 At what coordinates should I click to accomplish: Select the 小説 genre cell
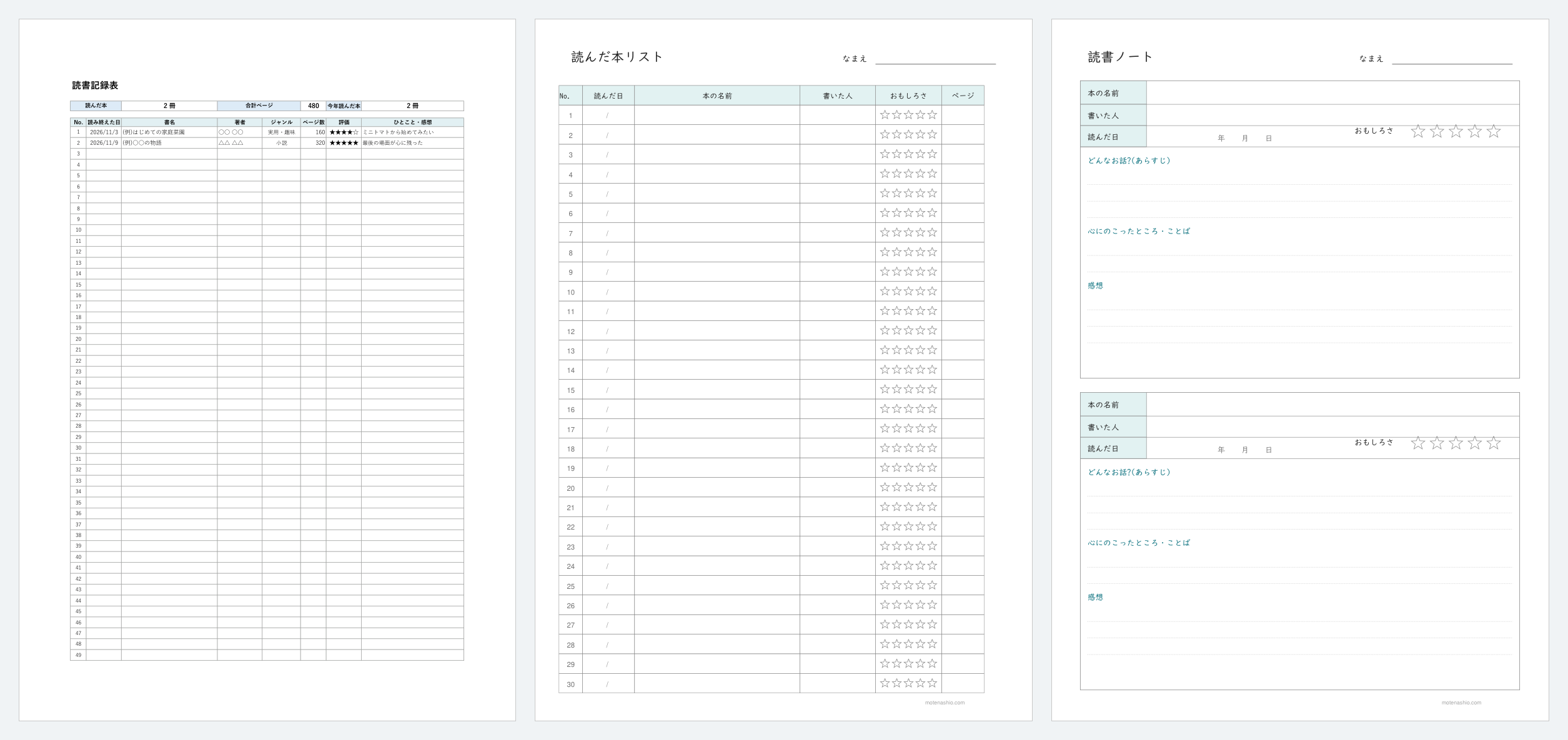coord(281,143)
